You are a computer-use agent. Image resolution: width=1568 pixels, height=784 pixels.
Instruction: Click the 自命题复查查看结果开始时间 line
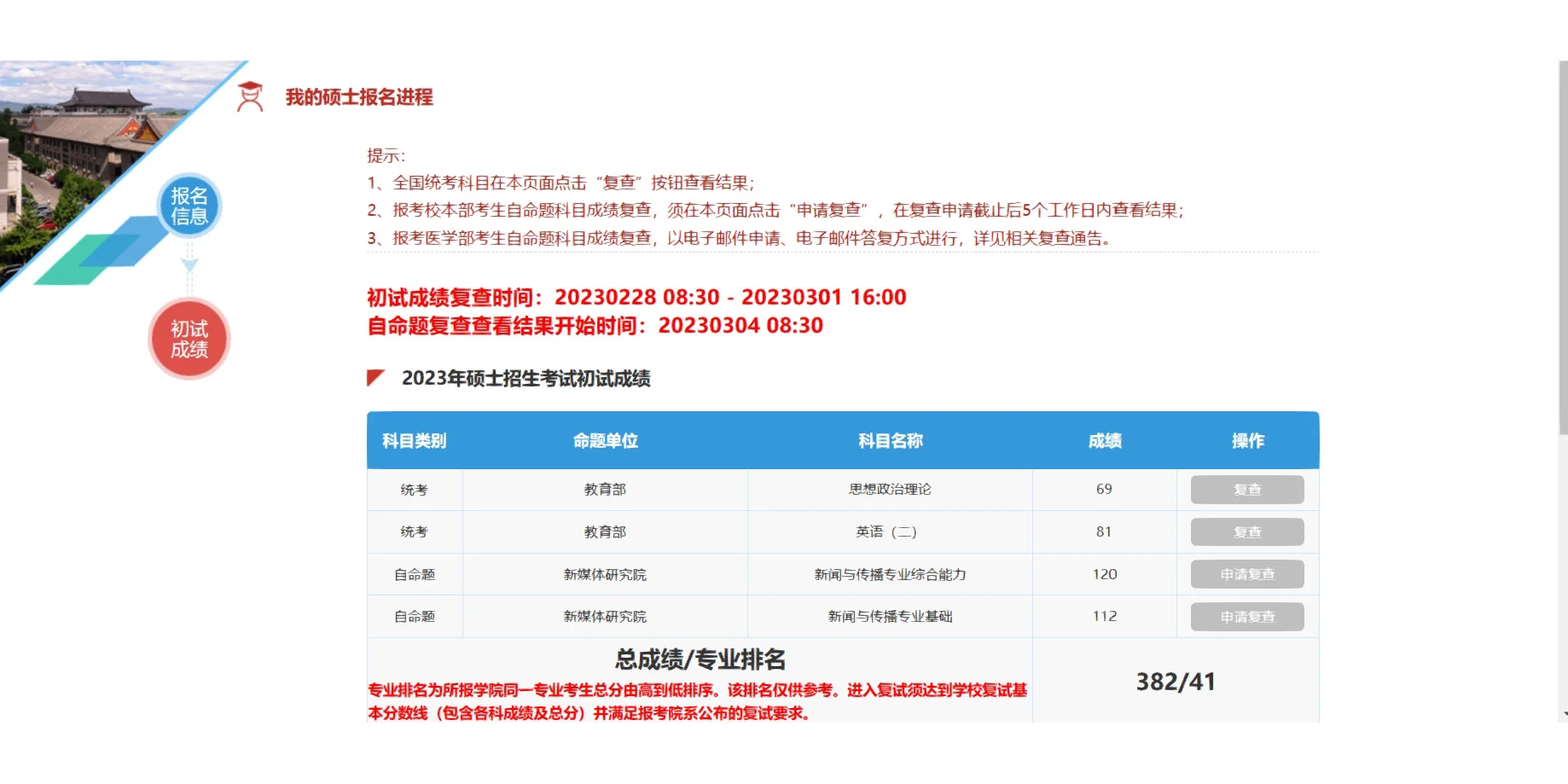595,325
